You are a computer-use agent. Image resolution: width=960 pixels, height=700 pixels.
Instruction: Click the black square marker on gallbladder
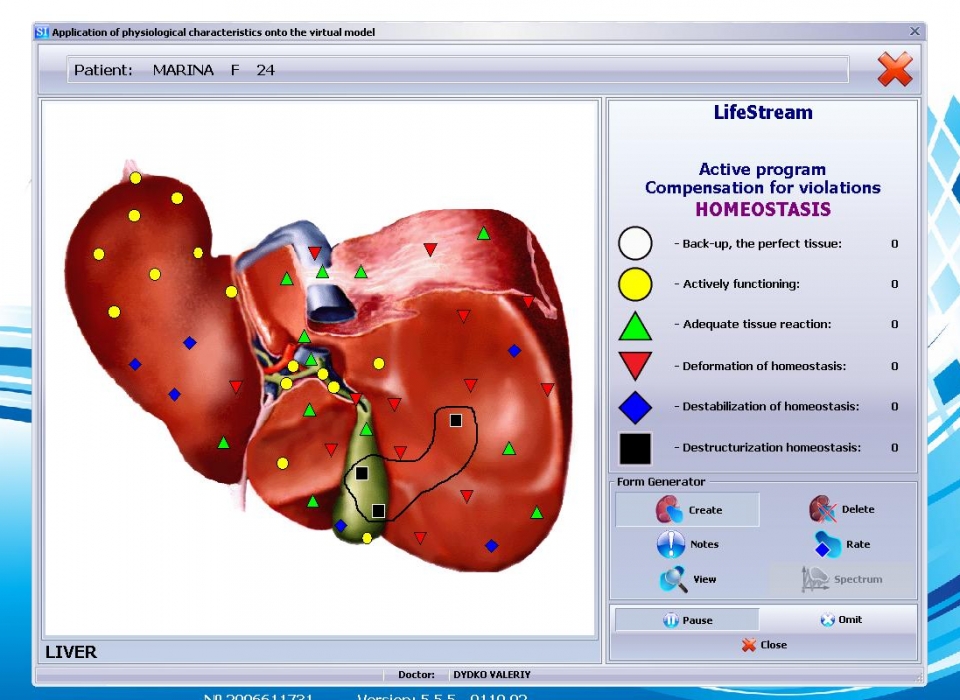(362, 473)
